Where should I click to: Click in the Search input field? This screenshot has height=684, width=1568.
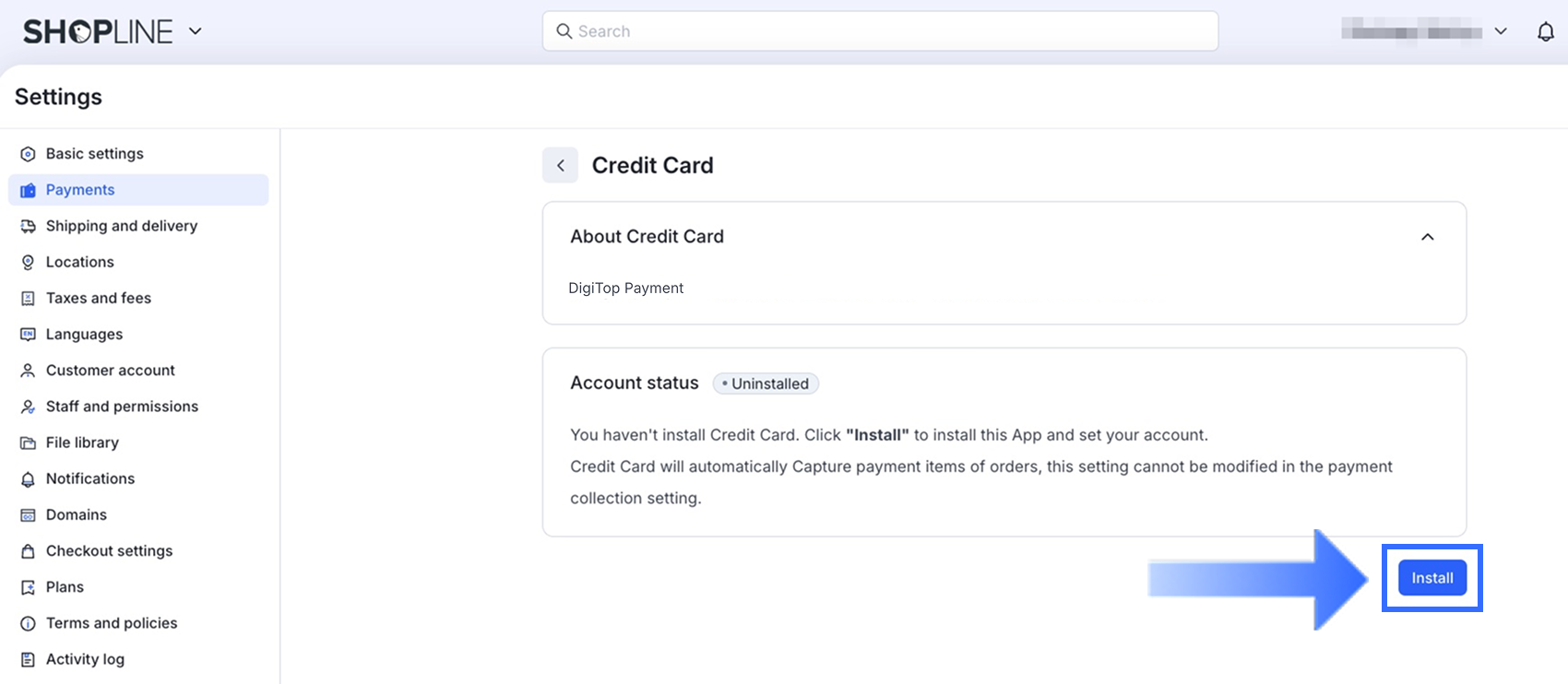click(880, 31)
